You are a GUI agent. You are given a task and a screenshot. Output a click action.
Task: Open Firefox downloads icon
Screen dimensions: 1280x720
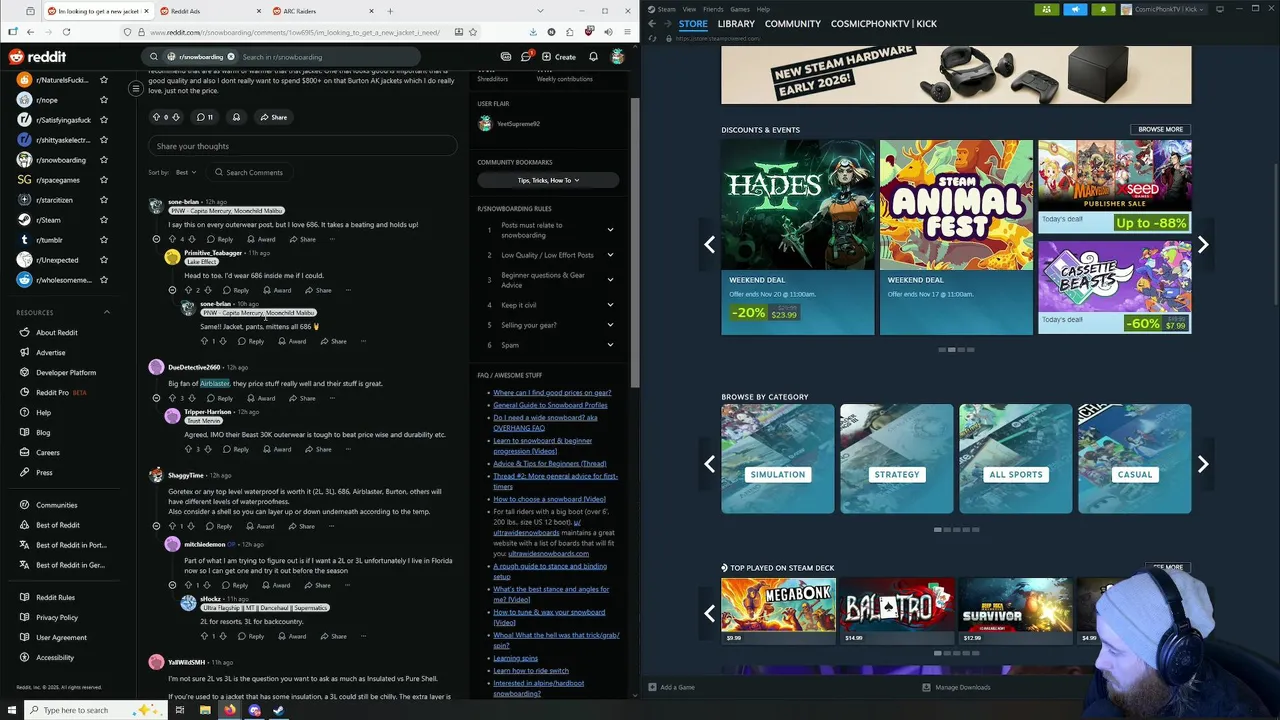[533, 32]
